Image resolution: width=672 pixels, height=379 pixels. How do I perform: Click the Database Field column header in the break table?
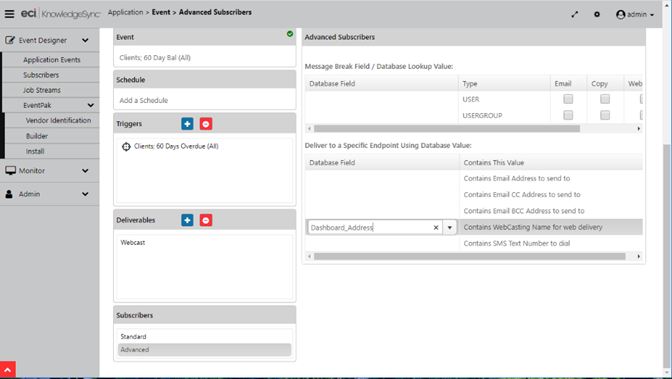[381, 84]
